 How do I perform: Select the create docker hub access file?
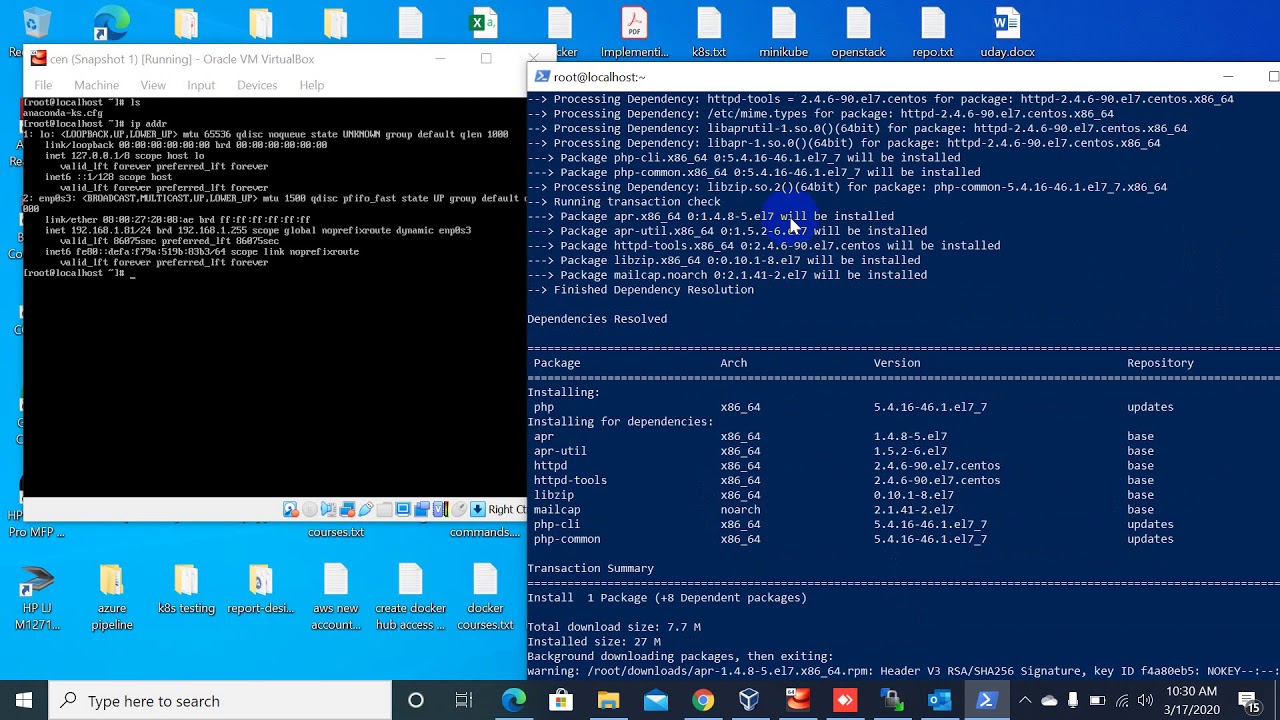point(410,598)
